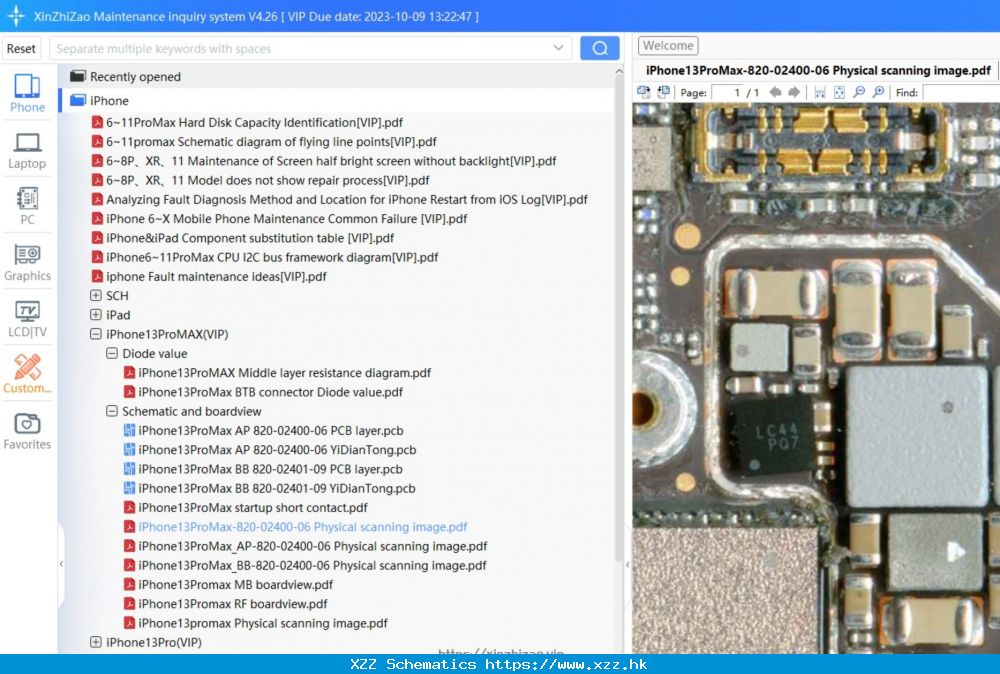1000x674 pixels.
Task: Open the Custom section in the sidebar
Action: pos(27,374)
